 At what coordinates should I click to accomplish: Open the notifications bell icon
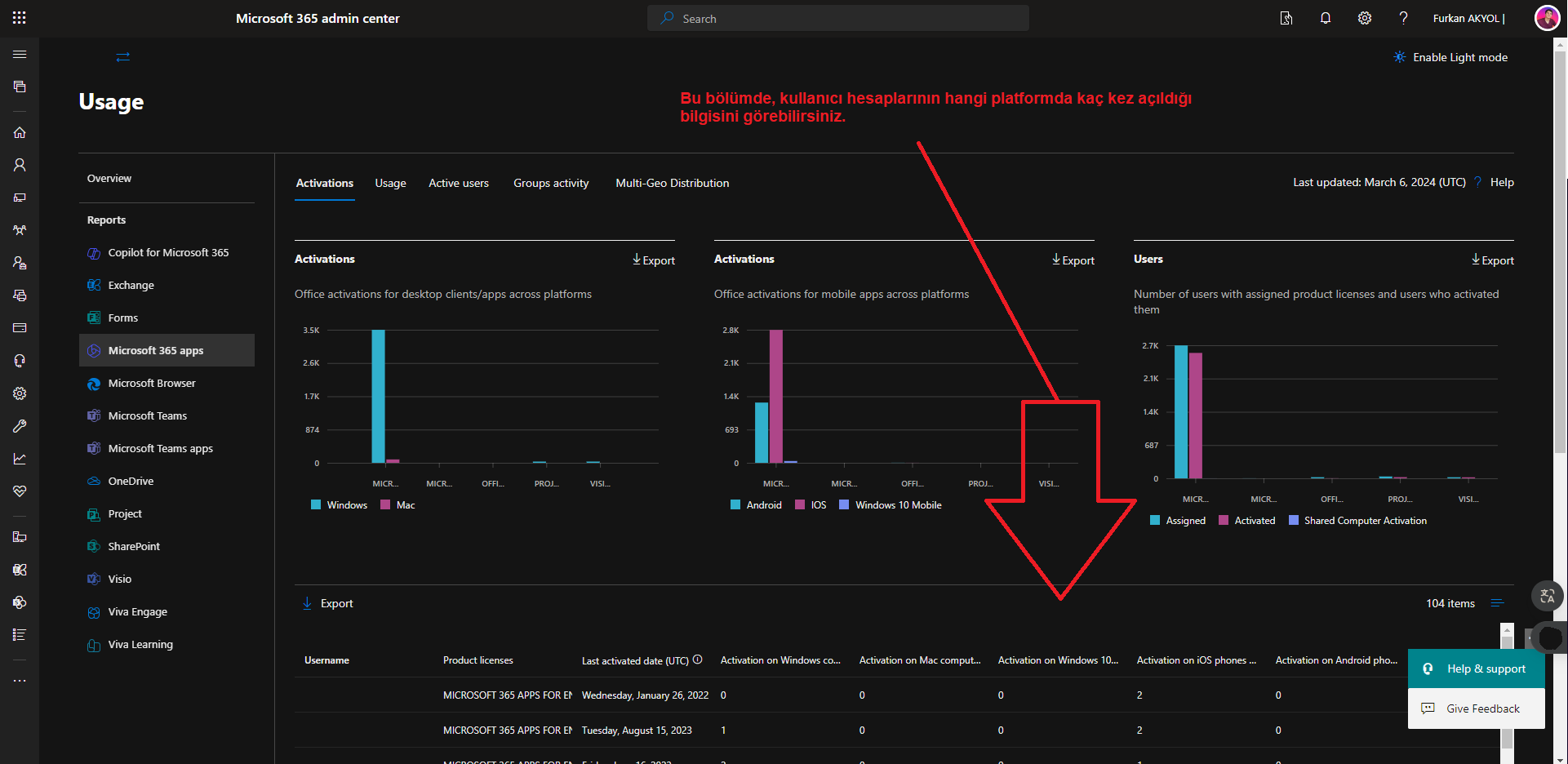tap(1325, 18)
